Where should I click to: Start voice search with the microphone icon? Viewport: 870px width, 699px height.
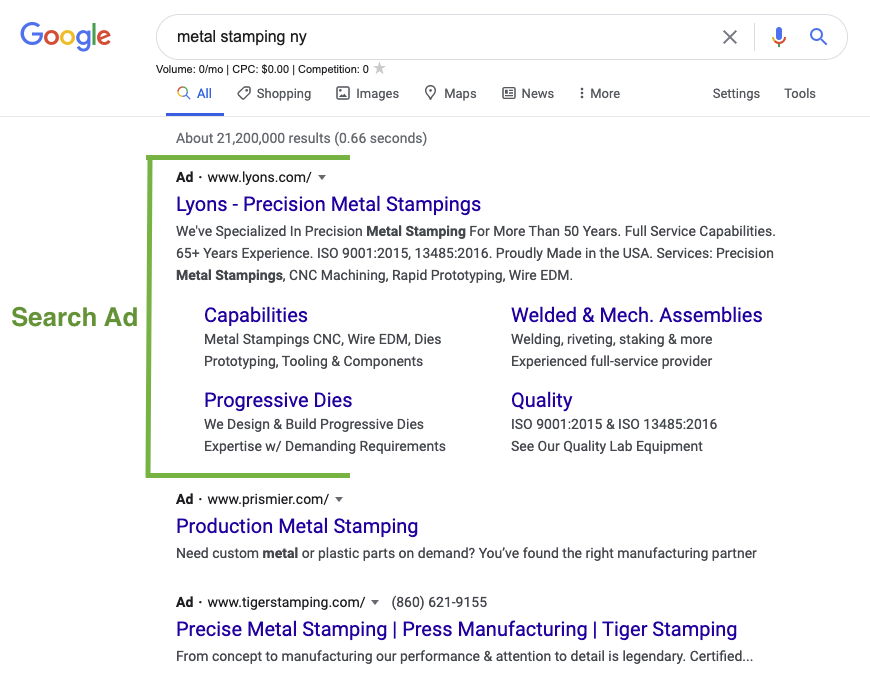click(x=778, y=36)
